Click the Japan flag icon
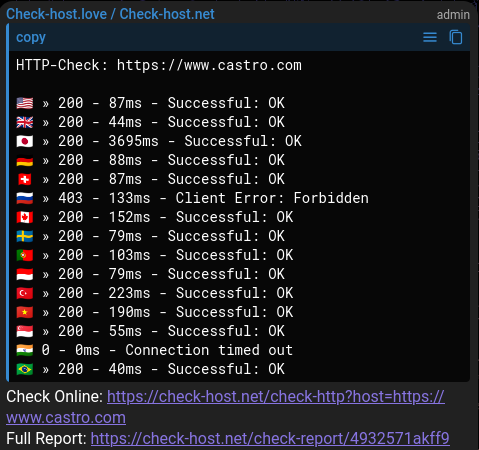The width and height of the screenshot is (479, 450). pos(25,141)
